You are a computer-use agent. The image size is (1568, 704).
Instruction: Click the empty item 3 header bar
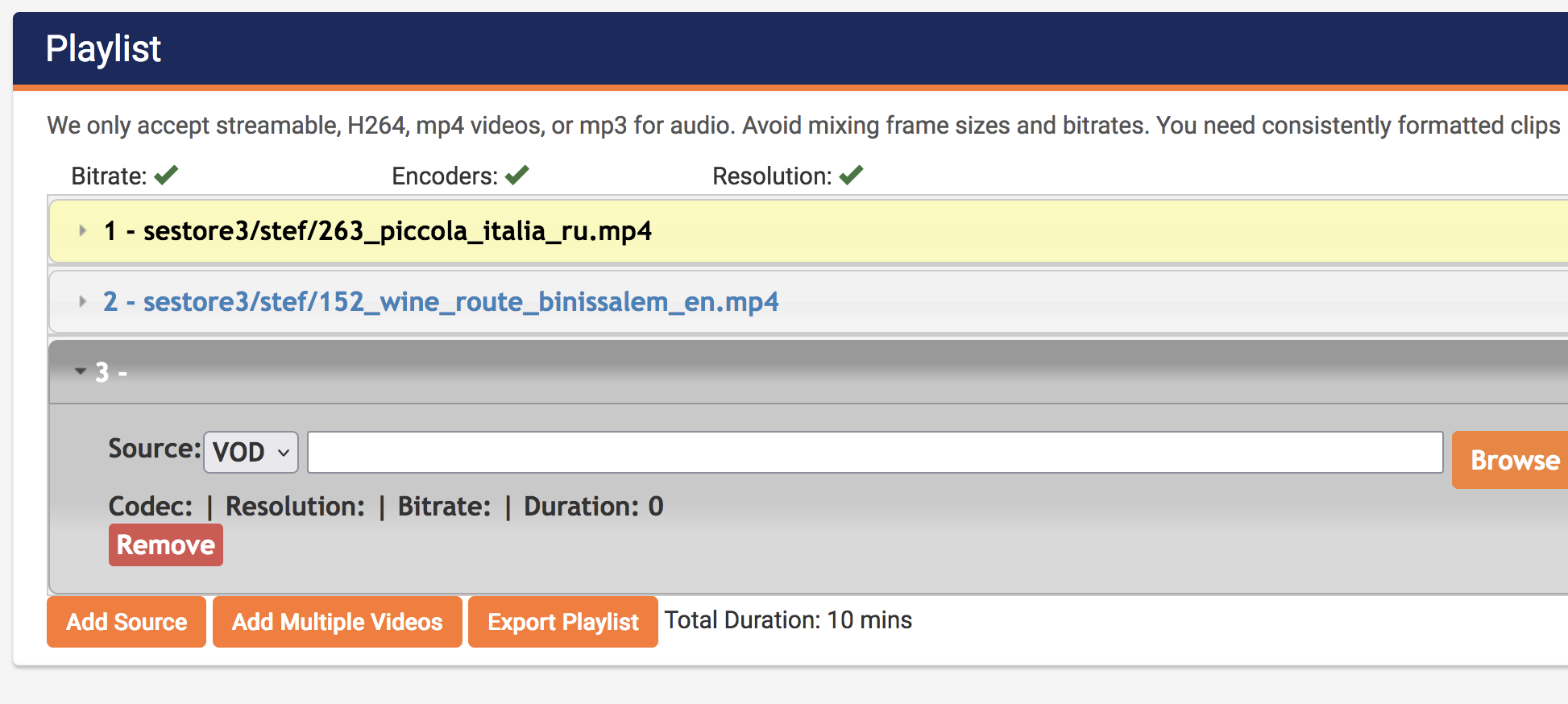[x=806, y=372]
